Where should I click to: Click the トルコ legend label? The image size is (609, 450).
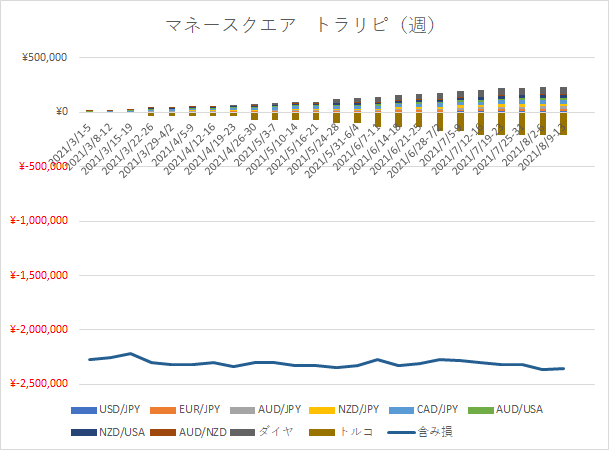[x=355, y=432]
